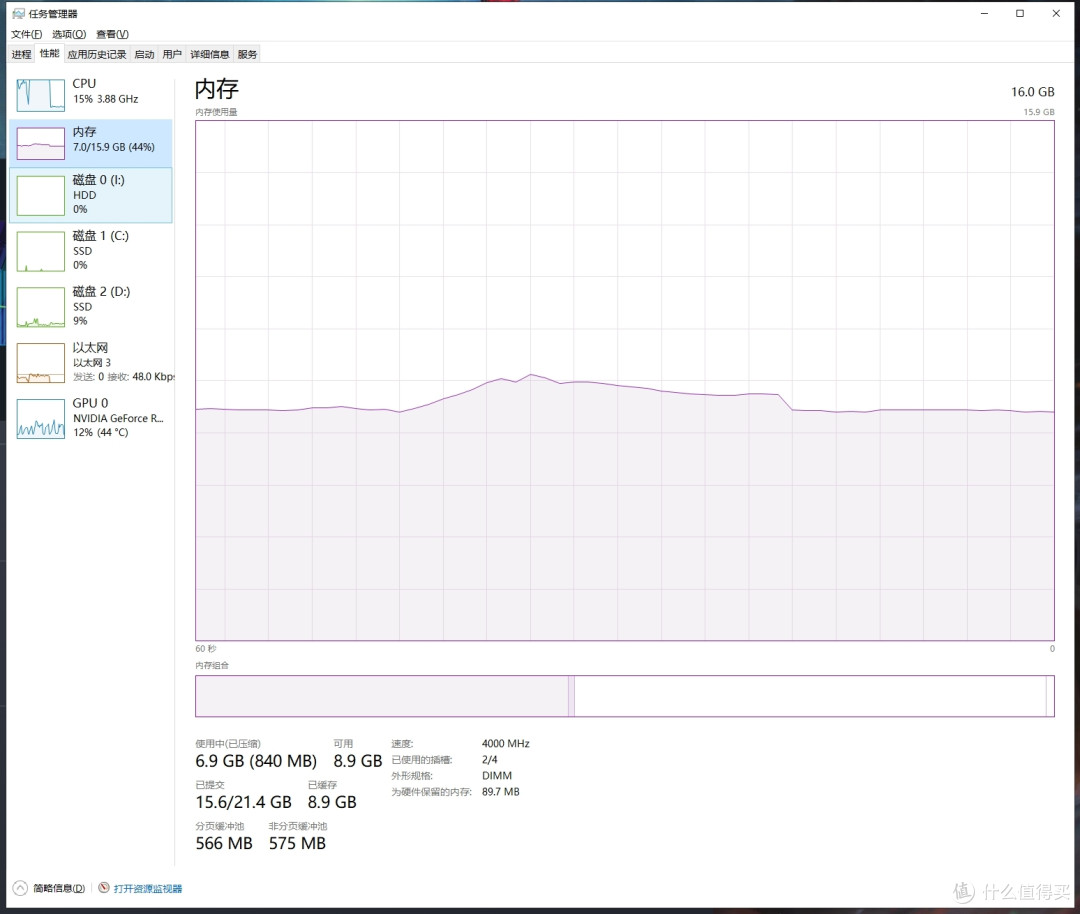This screenshot has height=914, width=1080.
Task: Switch to the 启动 tab
Action: point(144,54)
